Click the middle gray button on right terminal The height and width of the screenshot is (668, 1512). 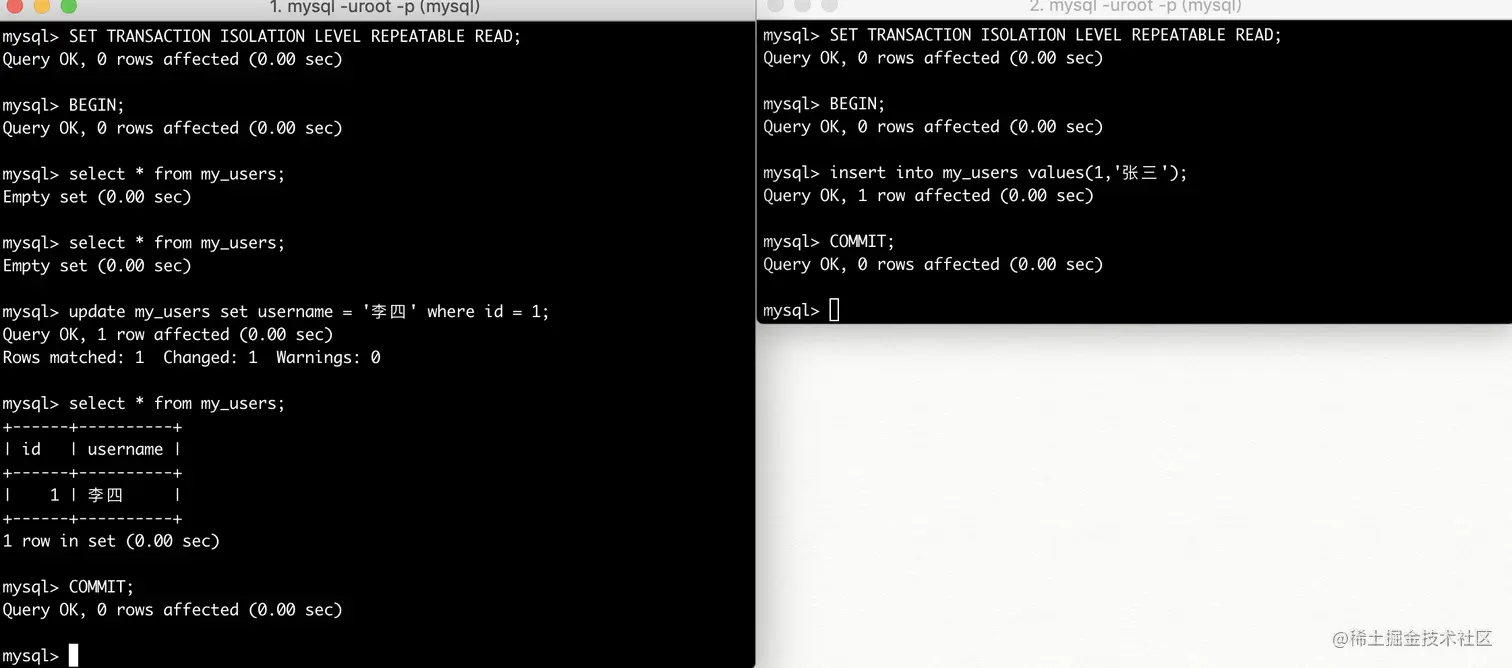click(x=802, y=6)
